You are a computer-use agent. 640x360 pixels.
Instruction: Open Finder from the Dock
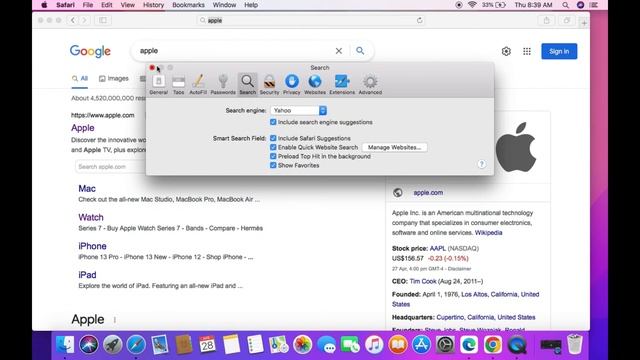(x=65, y=345)
